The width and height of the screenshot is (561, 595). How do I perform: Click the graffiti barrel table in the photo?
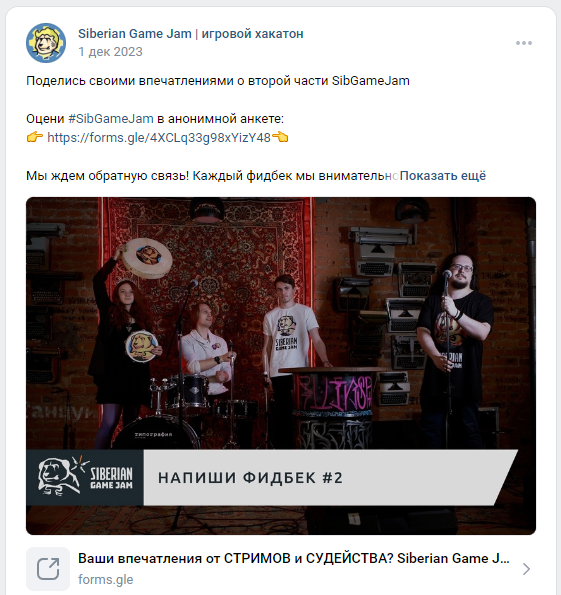334,408
